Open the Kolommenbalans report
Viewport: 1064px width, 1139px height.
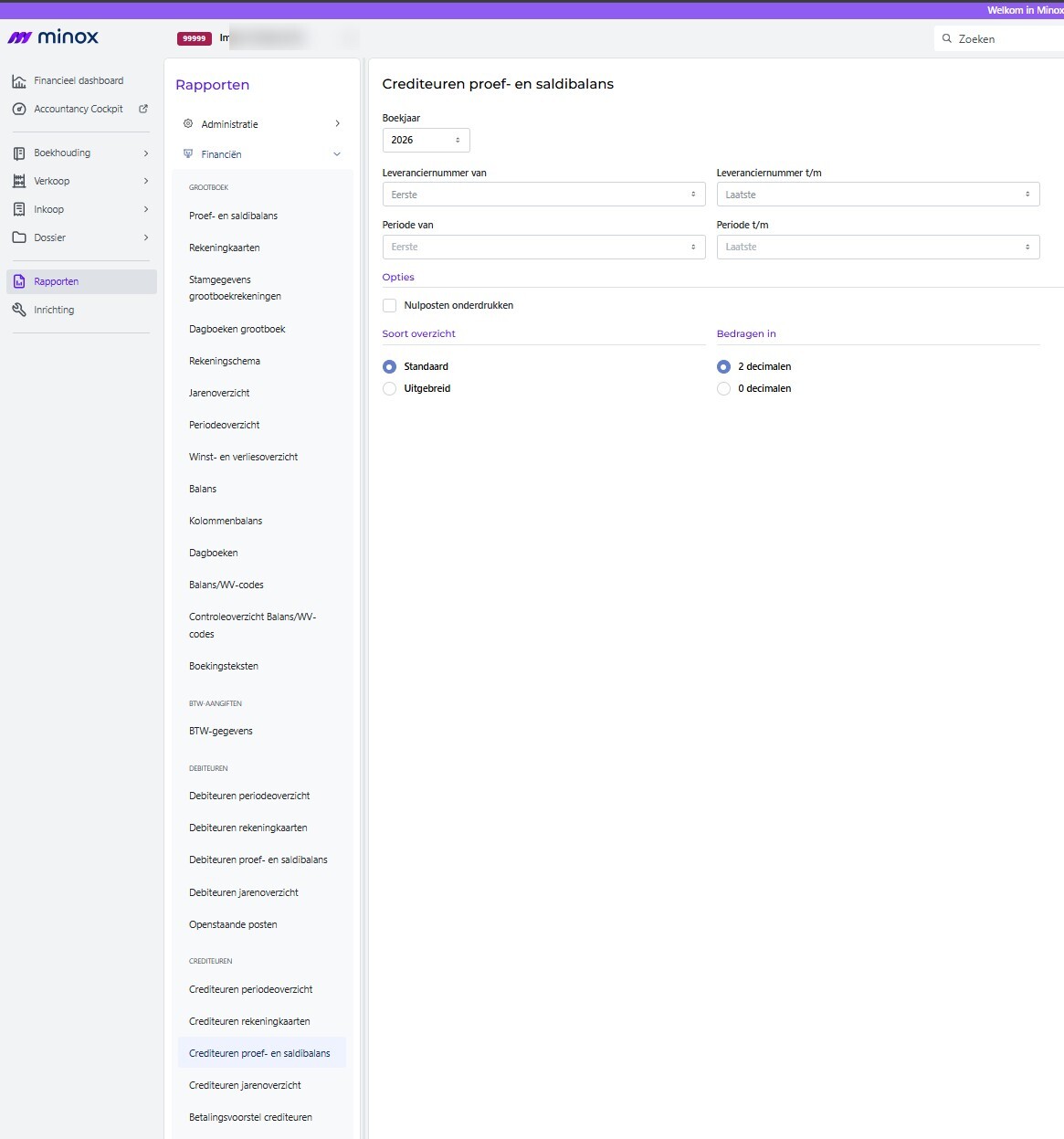pos(226,521)
